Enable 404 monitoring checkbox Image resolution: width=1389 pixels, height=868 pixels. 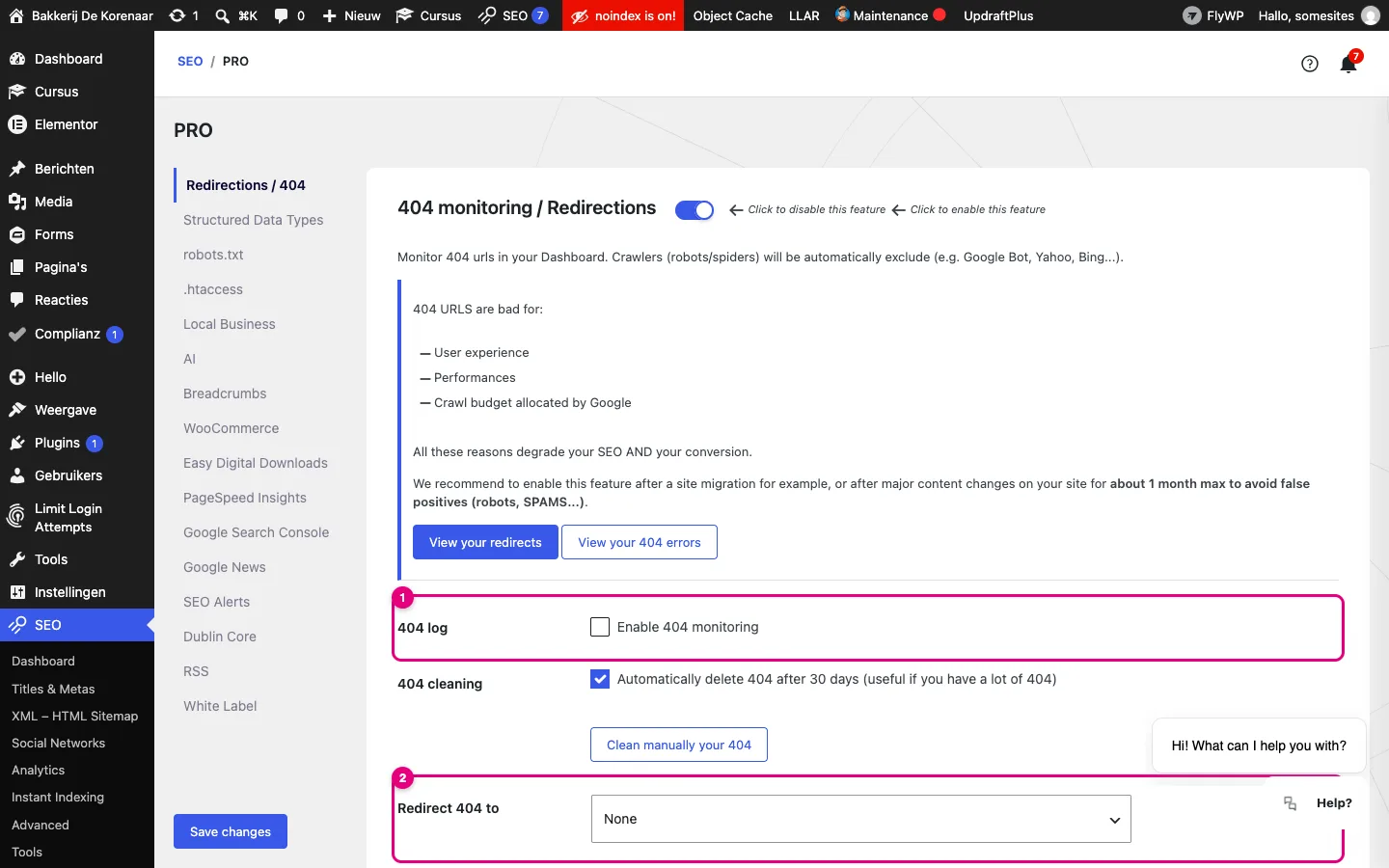600,627
